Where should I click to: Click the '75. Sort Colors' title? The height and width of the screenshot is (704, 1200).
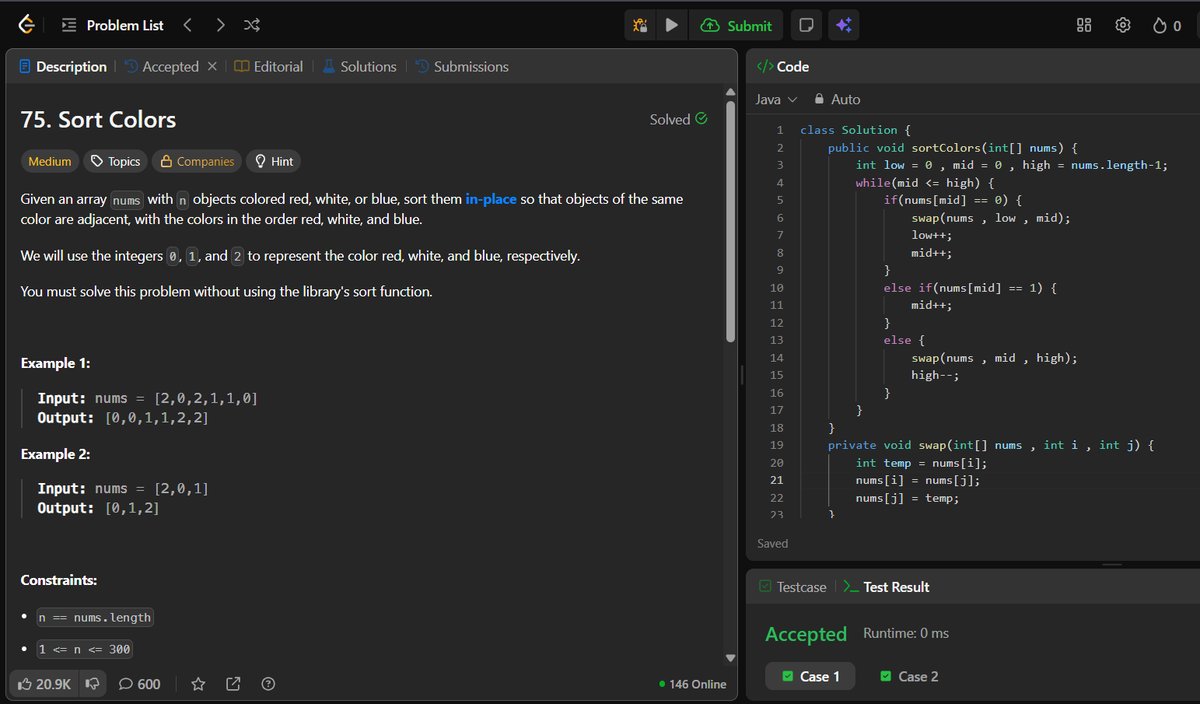point(98,120)
